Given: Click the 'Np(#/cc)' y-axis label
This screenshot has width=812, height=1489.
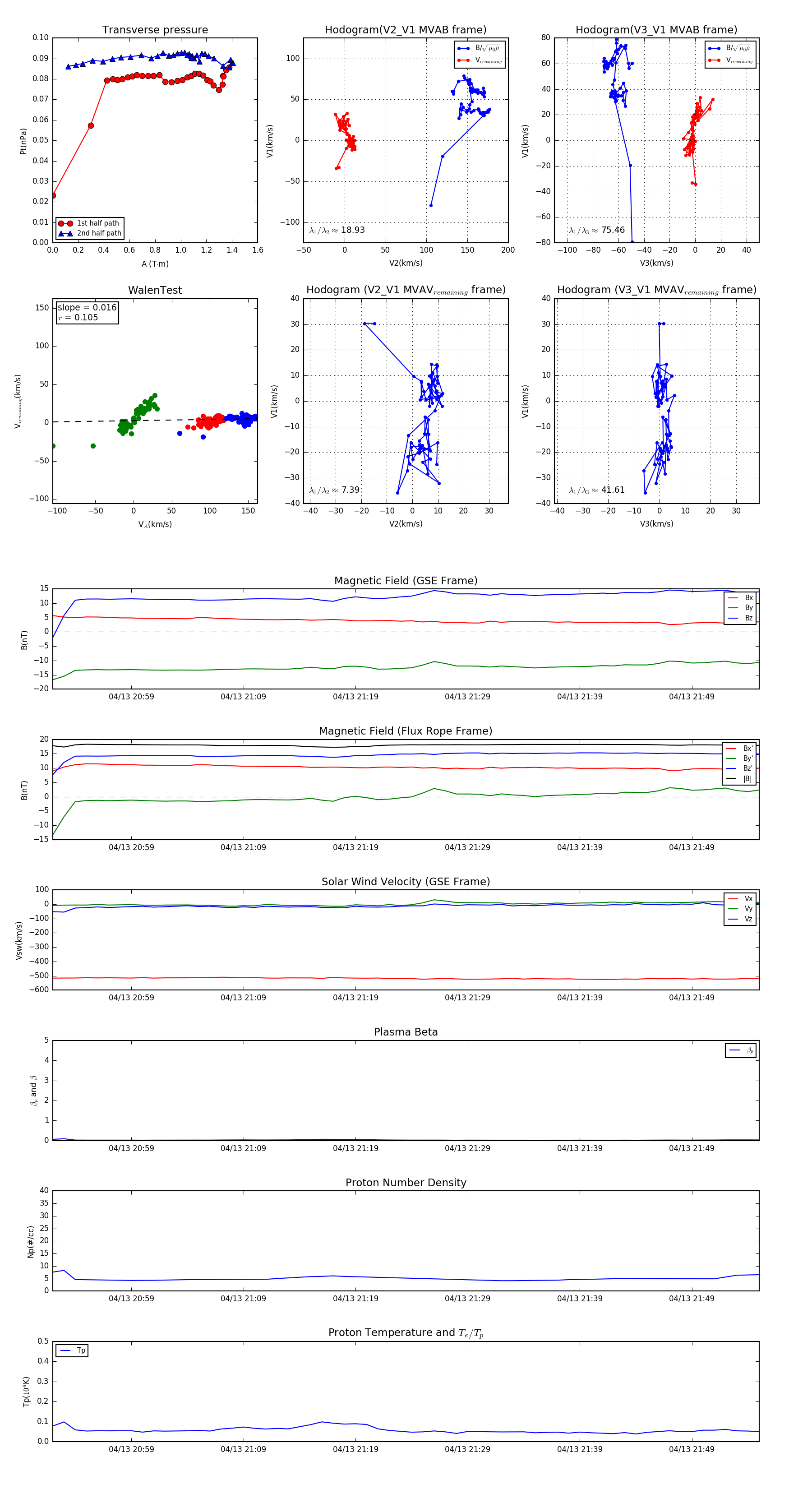Looking at the screenshot, I should tap(31, 1242).
